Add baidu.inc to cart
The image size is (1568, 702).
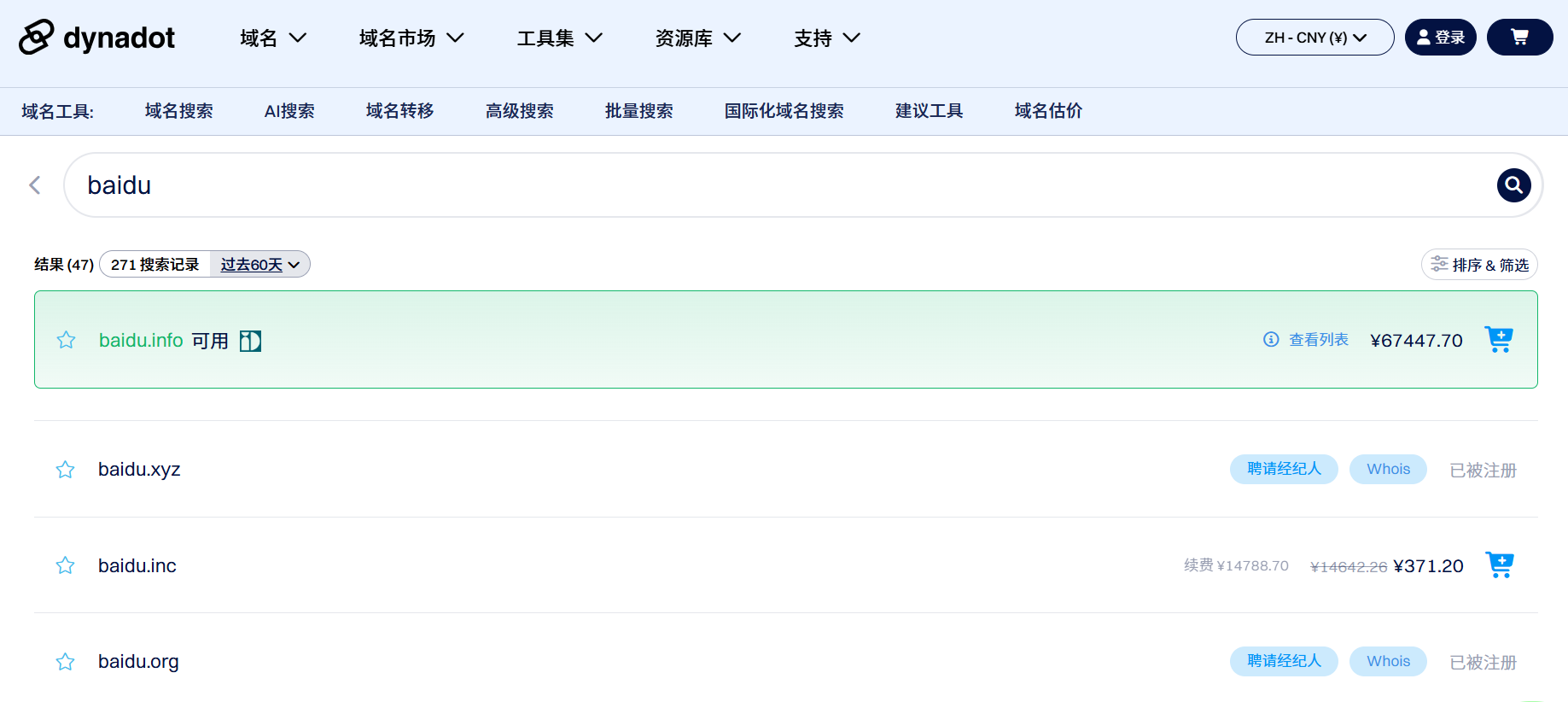point(1500,565)
